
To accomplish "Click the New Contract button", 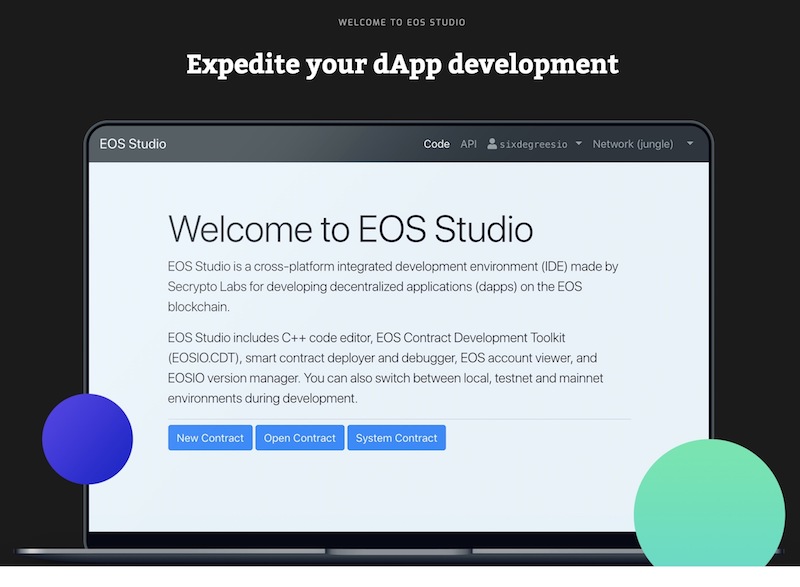I will (x=210, y=438).
